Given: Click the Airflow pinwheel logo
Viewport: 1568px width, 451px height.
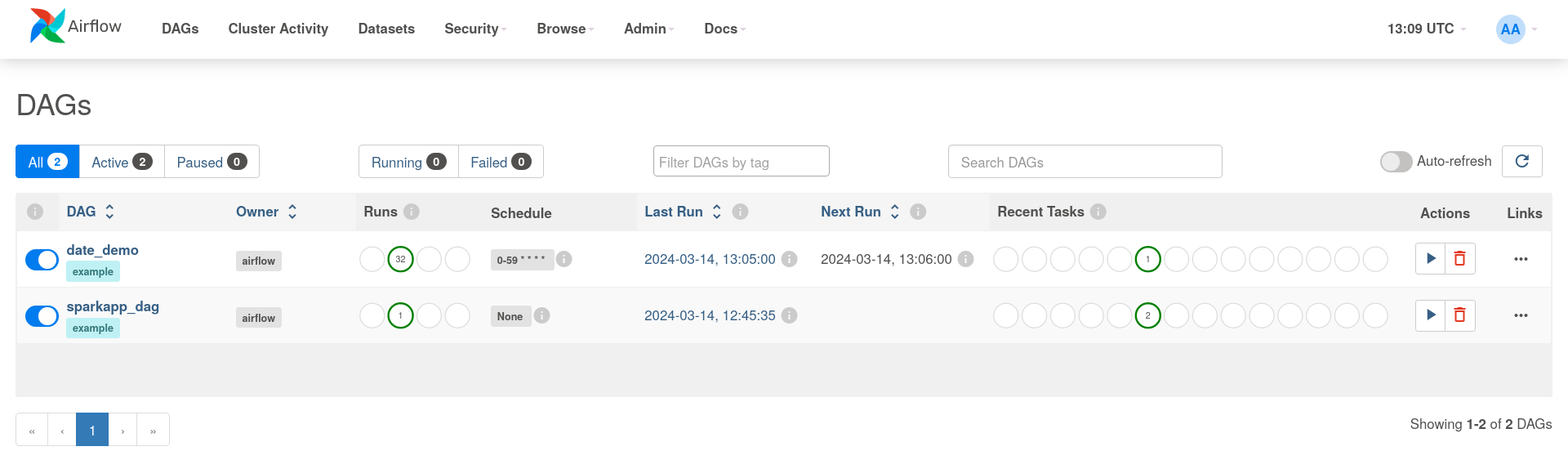Looking at the screenshot, I should click(x=47, y=26).
